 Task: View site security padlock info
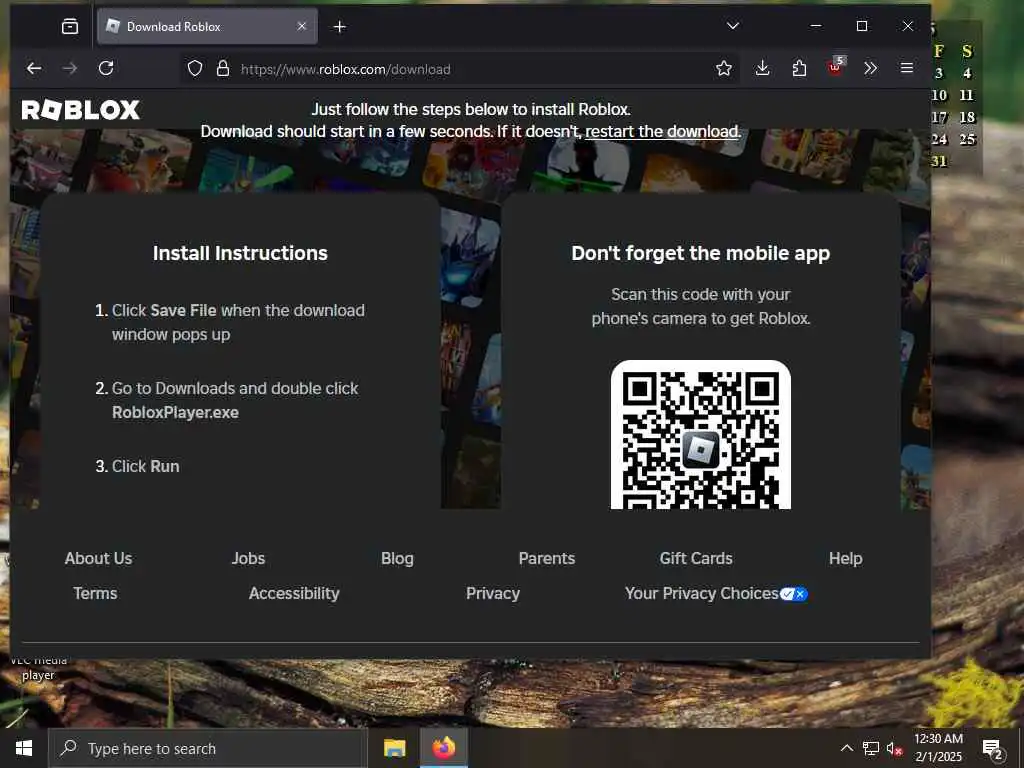pyautogui.click(x=223, y=69)
